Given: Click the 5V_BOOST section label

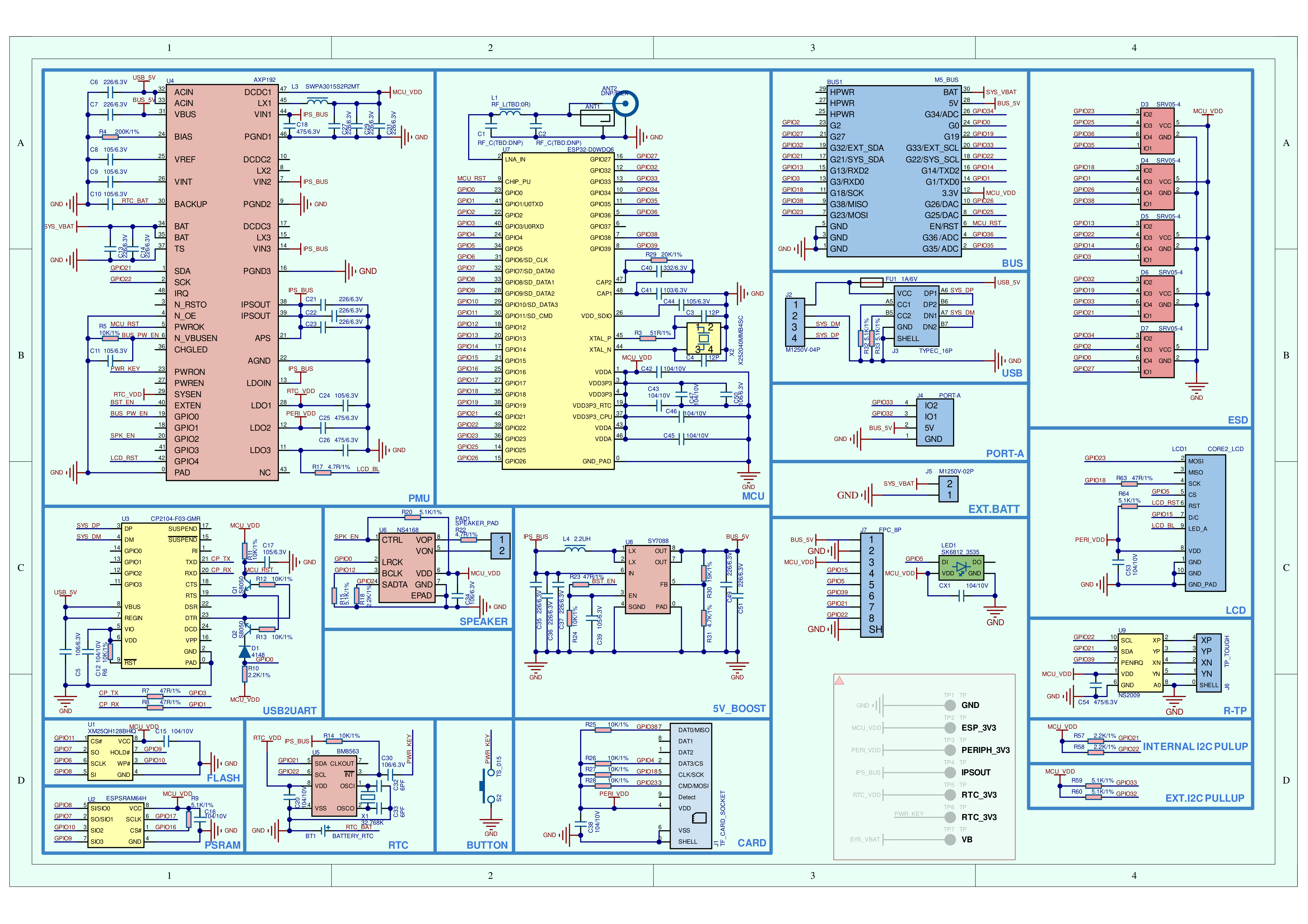Looking at the screenshot, I should (x=739, y=708).
